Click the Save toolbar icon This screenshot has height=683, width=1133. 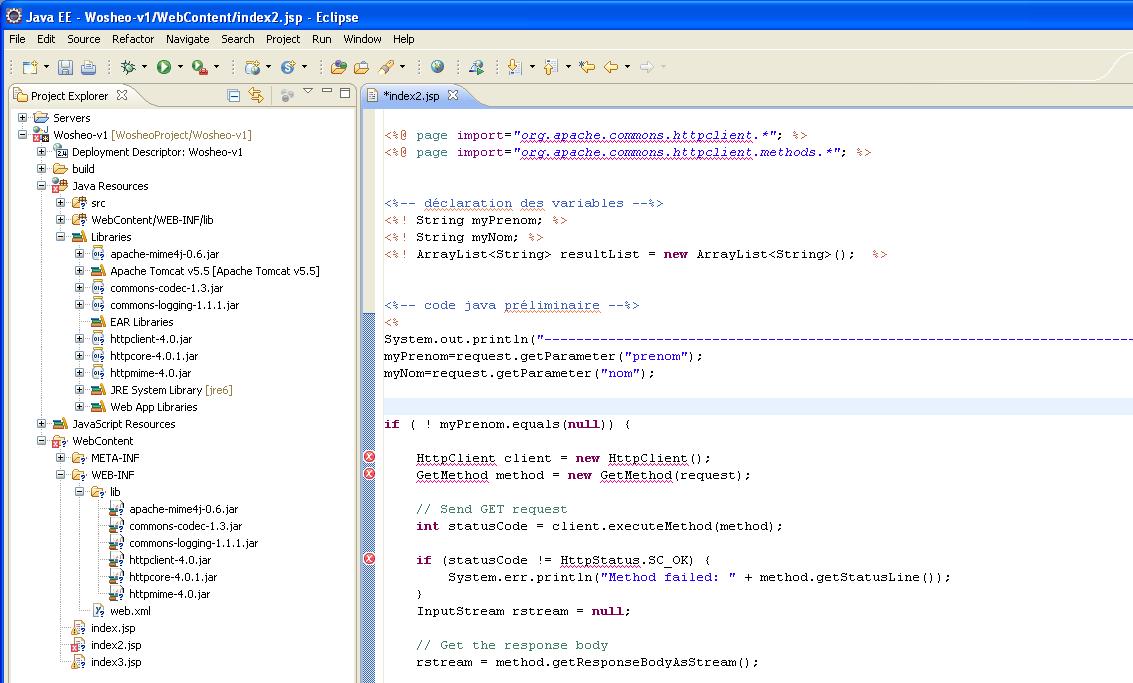tap(65, 67)
